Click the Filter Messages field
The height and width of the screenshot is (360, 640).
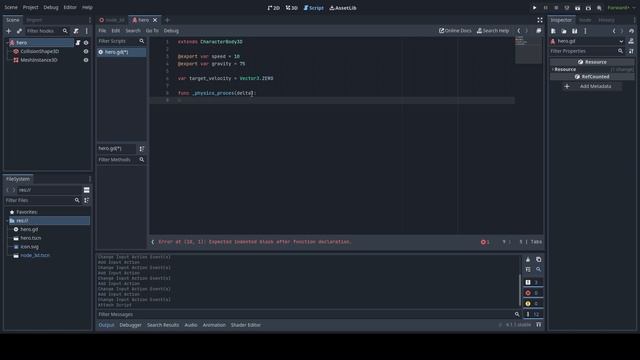pos(309,314)
